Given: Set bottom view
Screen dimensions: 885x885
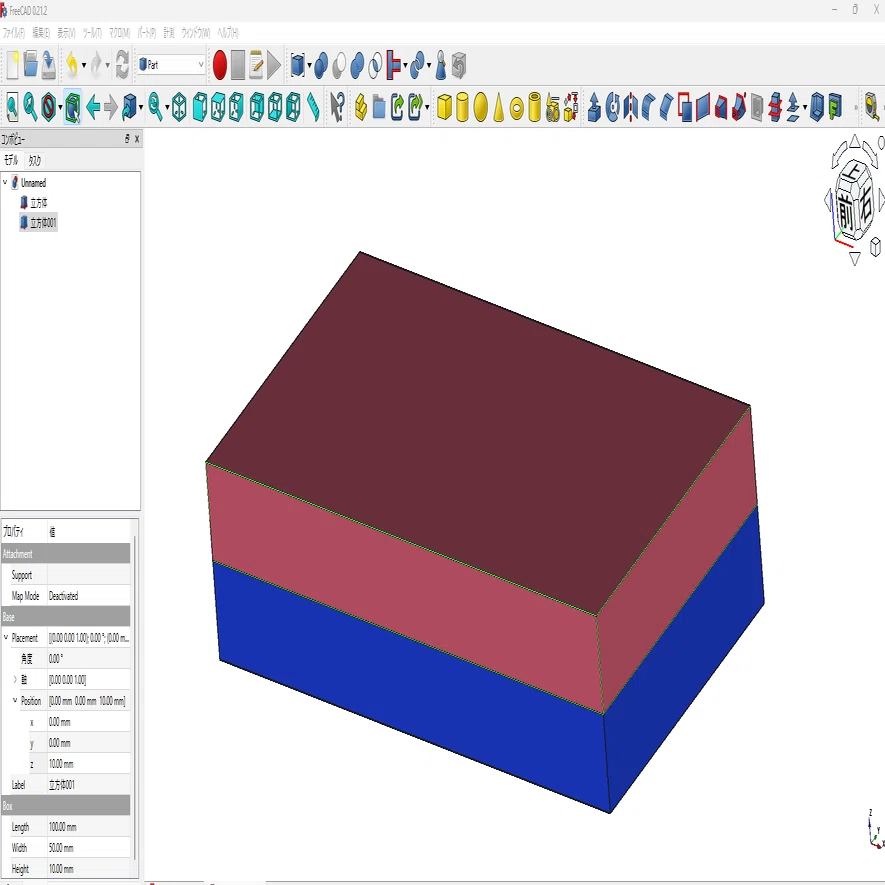Looking at the screenshot, I should coord(275,107).
